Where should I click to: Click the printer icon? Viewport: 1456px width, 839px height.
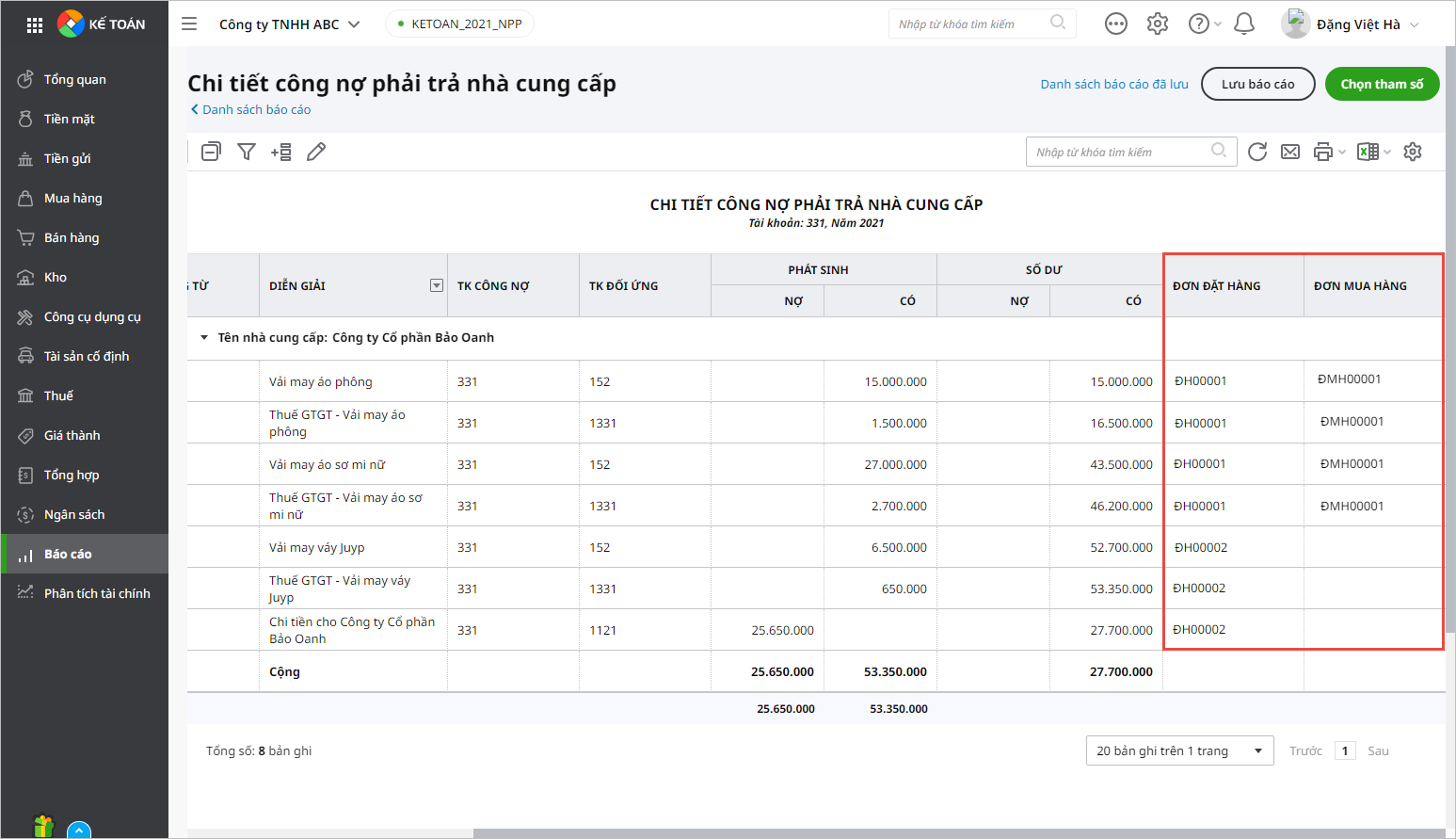[1323, 152]
